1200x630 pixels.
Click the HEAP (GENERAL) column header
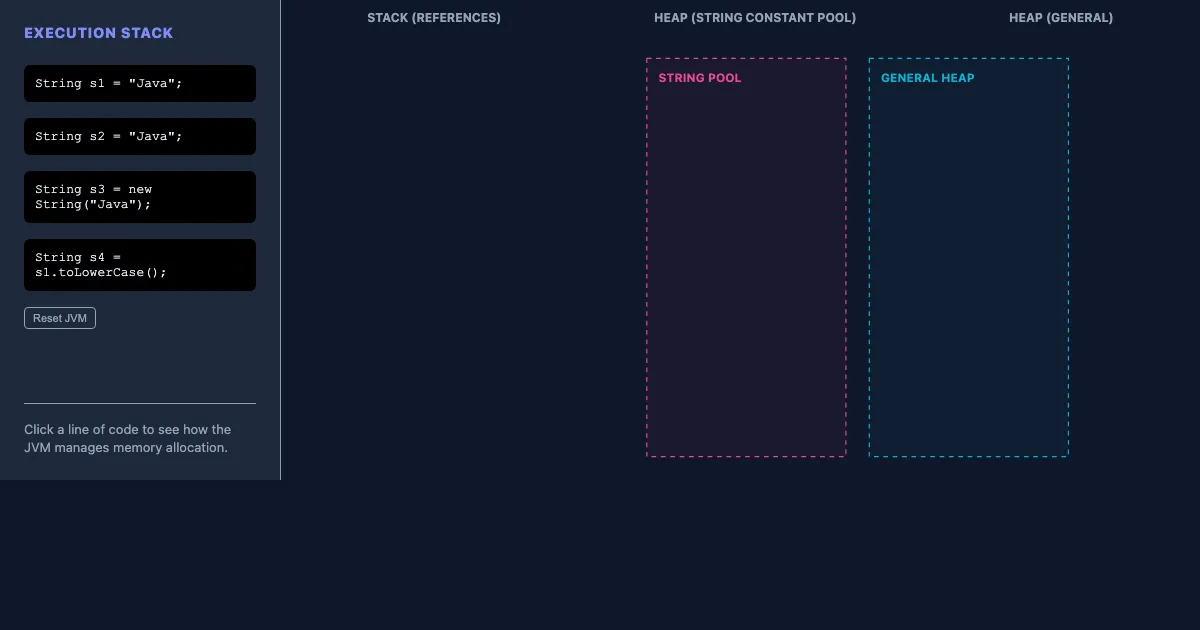[1061, 18]
